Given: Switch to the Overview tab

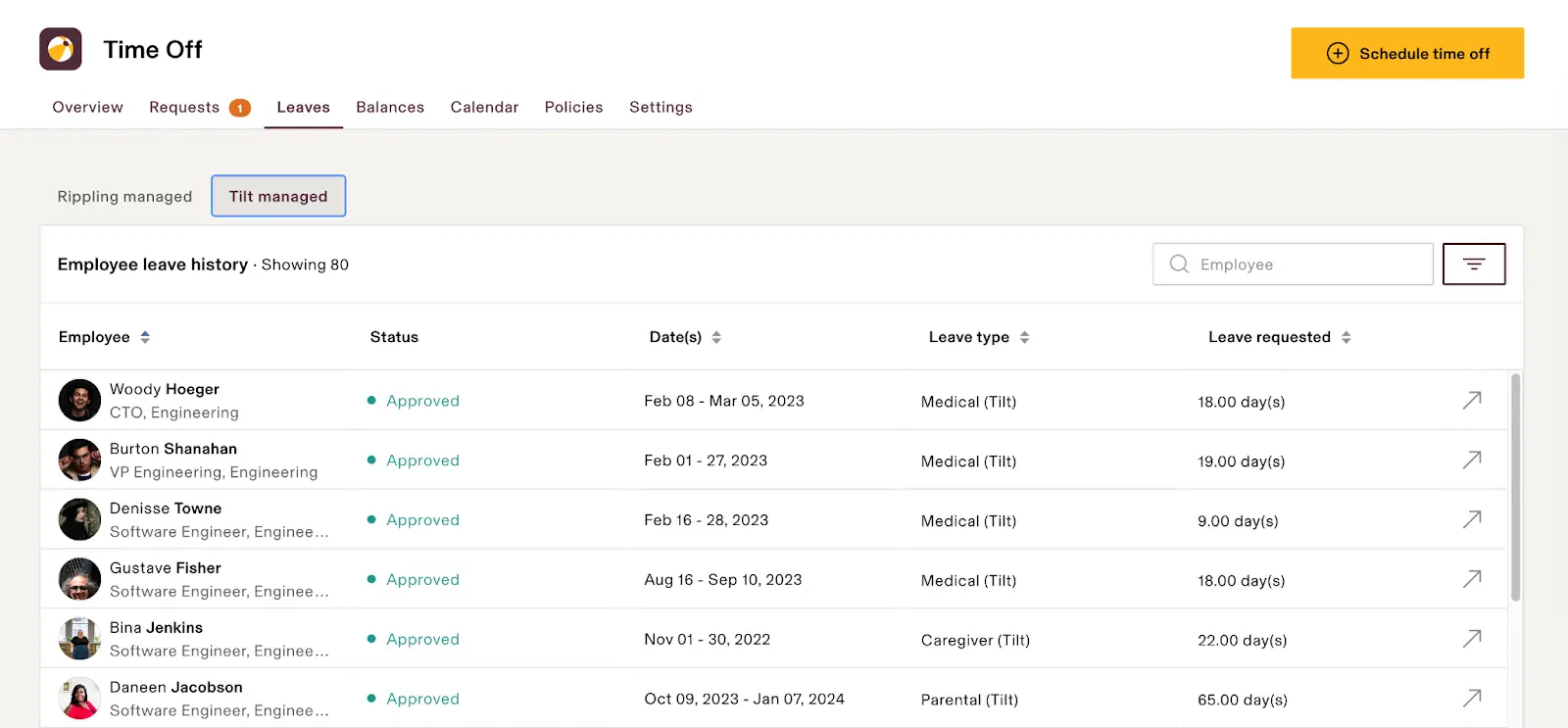Looking at the screenshot, I should [x=87, y=107].
